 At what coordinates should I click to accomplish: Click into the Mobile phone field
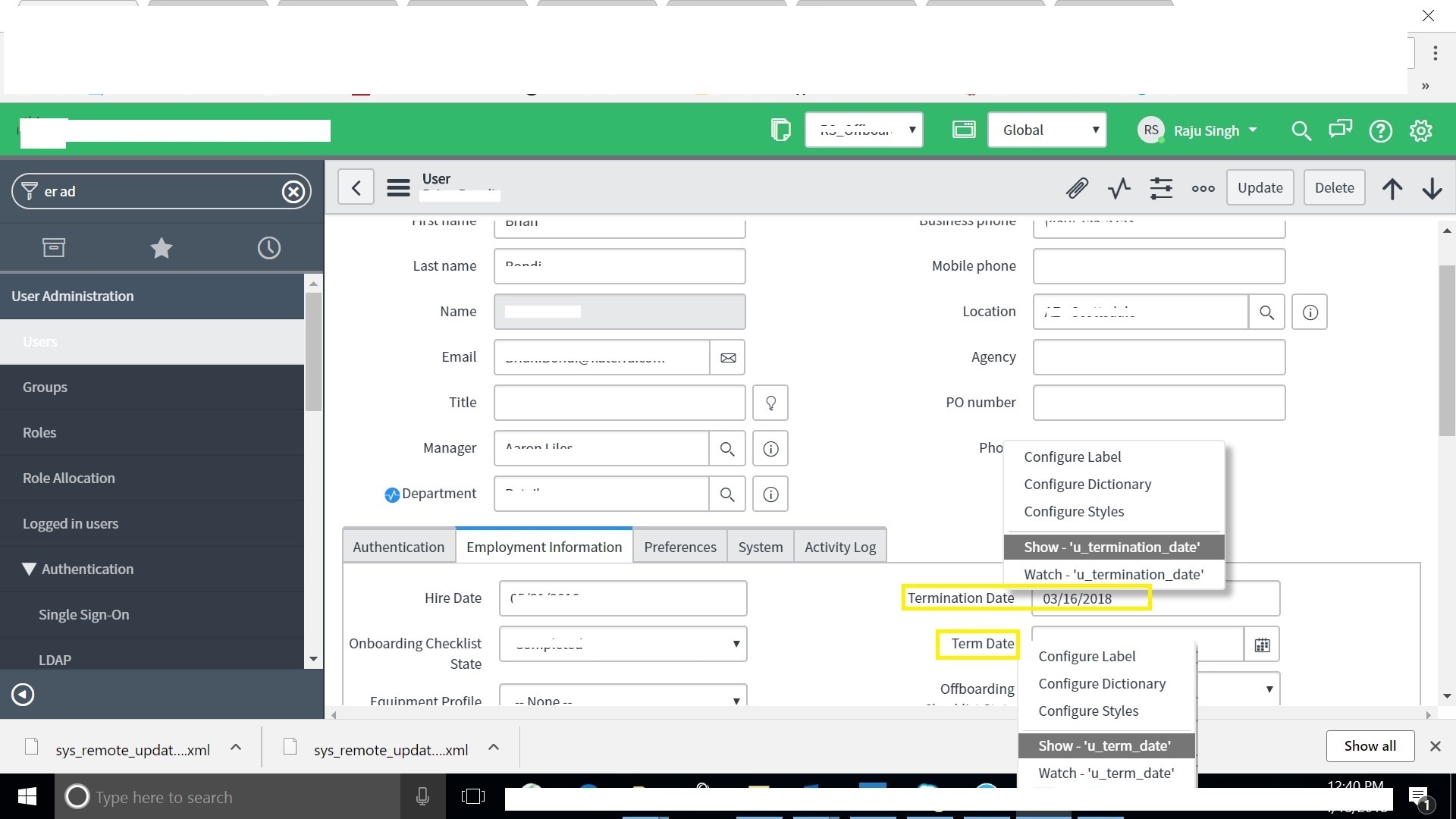(1158, 266)
